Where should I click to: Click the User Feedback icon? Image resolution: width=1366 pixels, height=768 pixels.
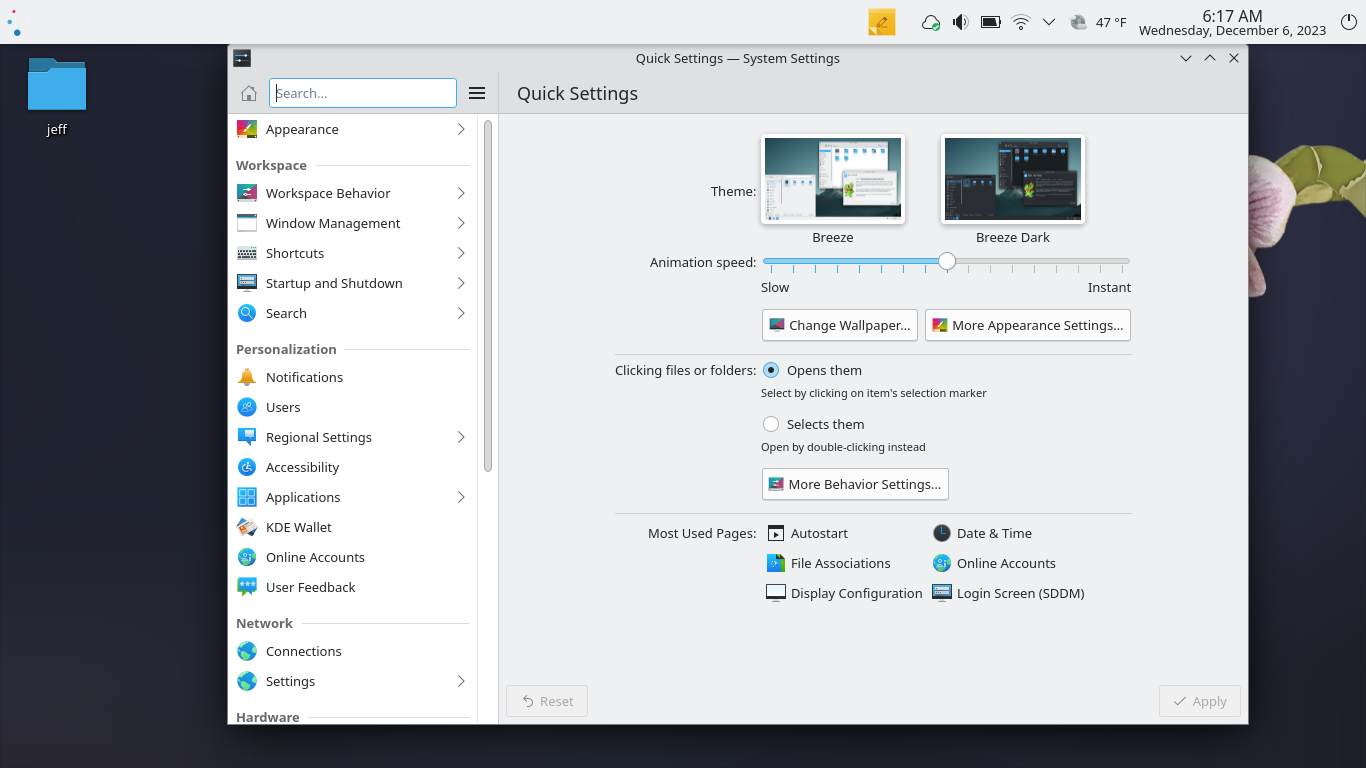pos(247,587)
